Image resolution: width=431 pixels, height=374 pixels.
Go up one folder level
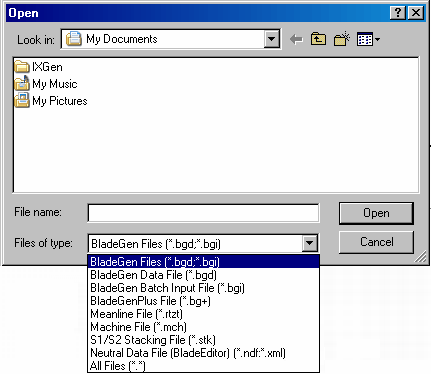coord(318,39)
